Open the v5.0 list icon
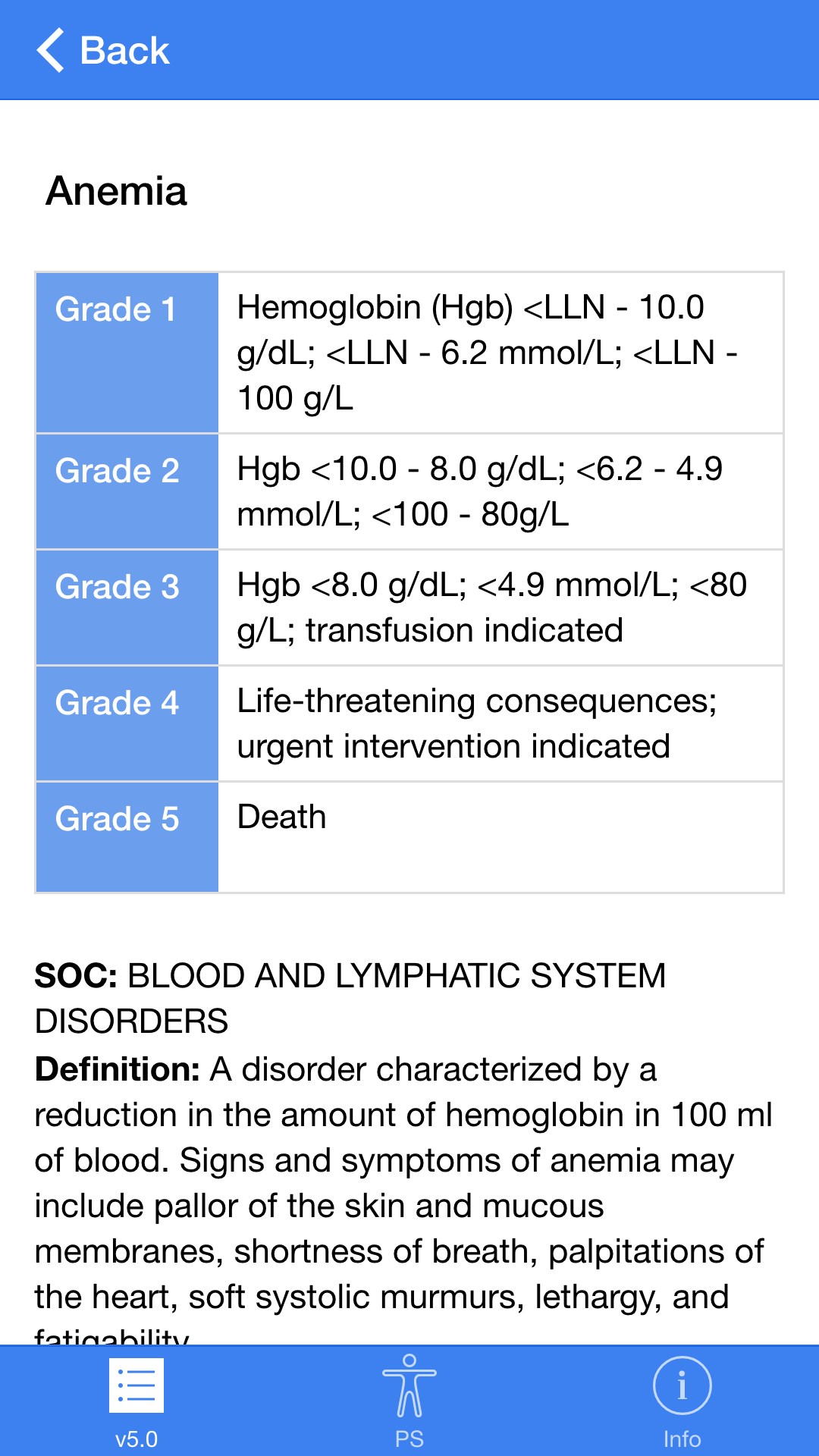Viewport: 819px width, 1456px height. click(x=136, y=1385)
